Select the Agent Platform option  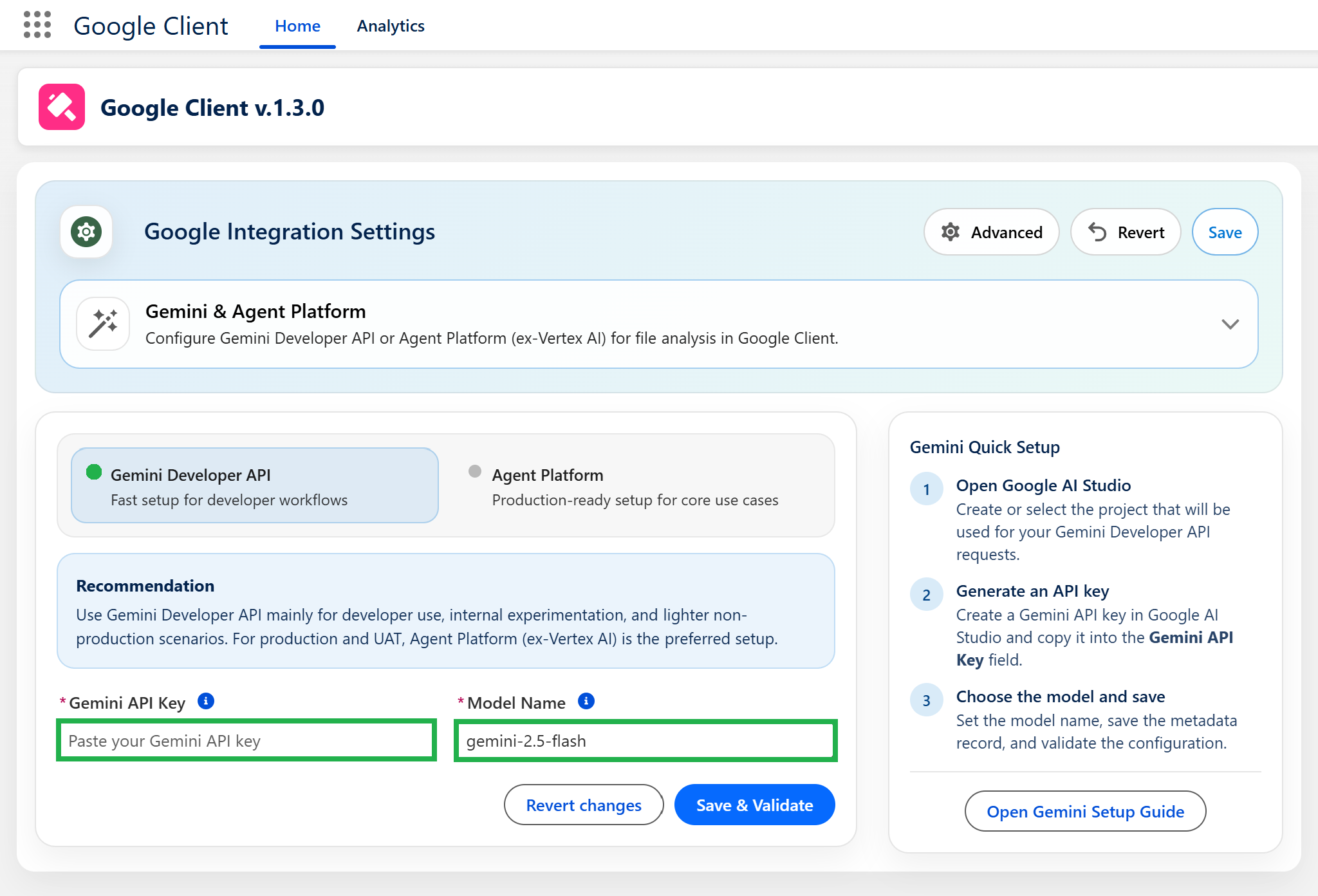coord(637,485)
